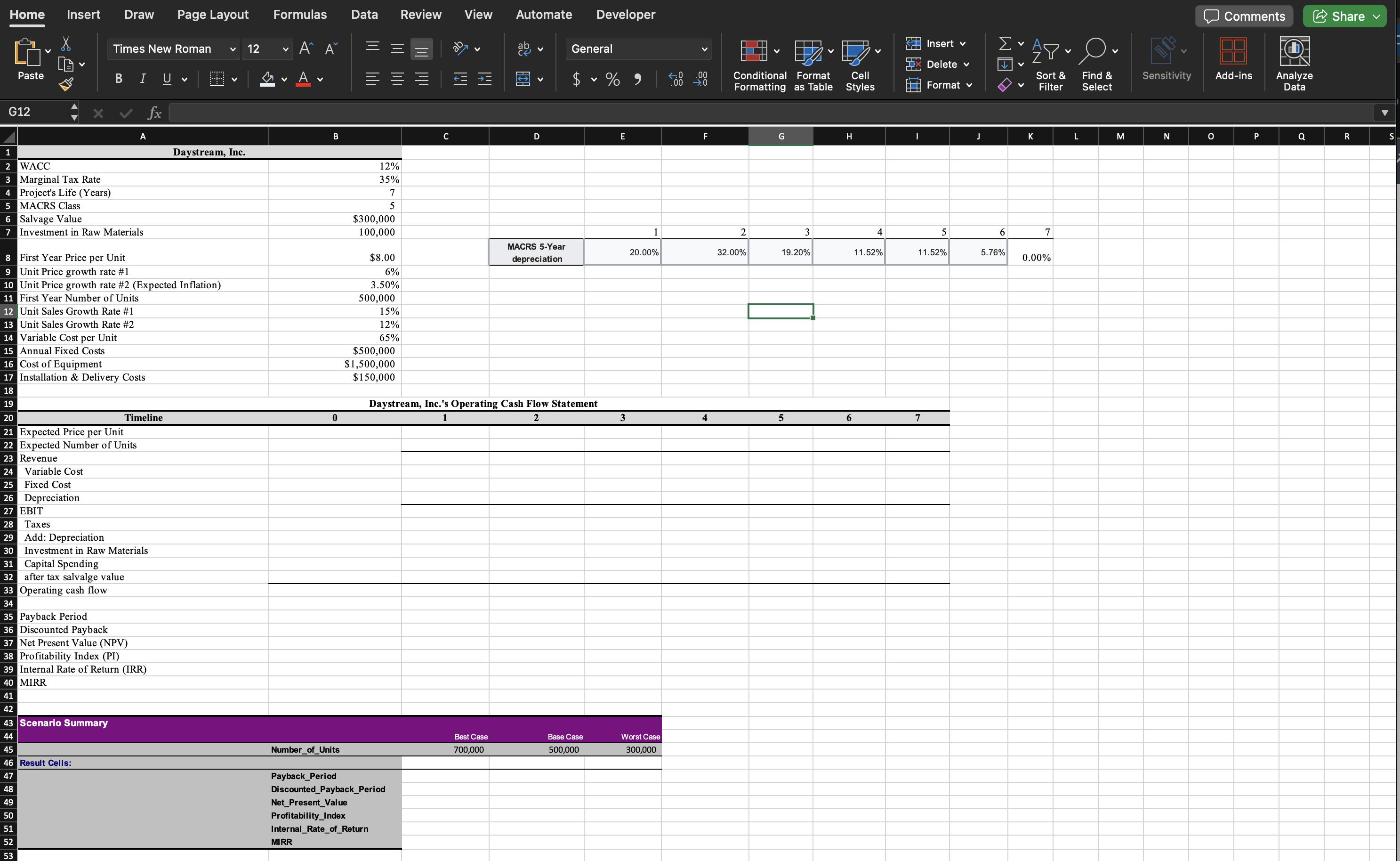Open the font size 12 dropdown
This screenshot has height=861, width=1400.
tap(285, 49)
